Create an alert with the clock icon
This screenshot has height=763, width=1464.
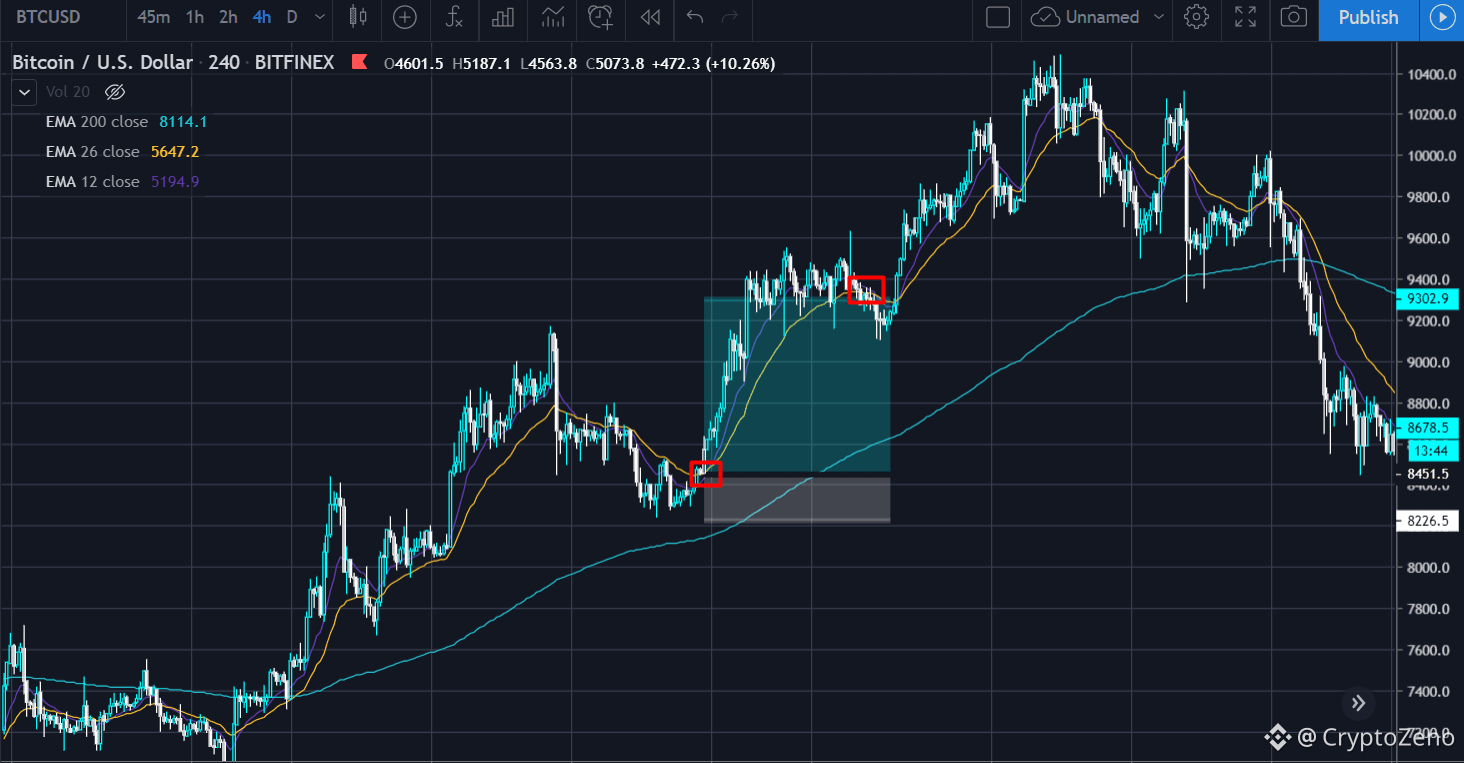coord(600,19)
